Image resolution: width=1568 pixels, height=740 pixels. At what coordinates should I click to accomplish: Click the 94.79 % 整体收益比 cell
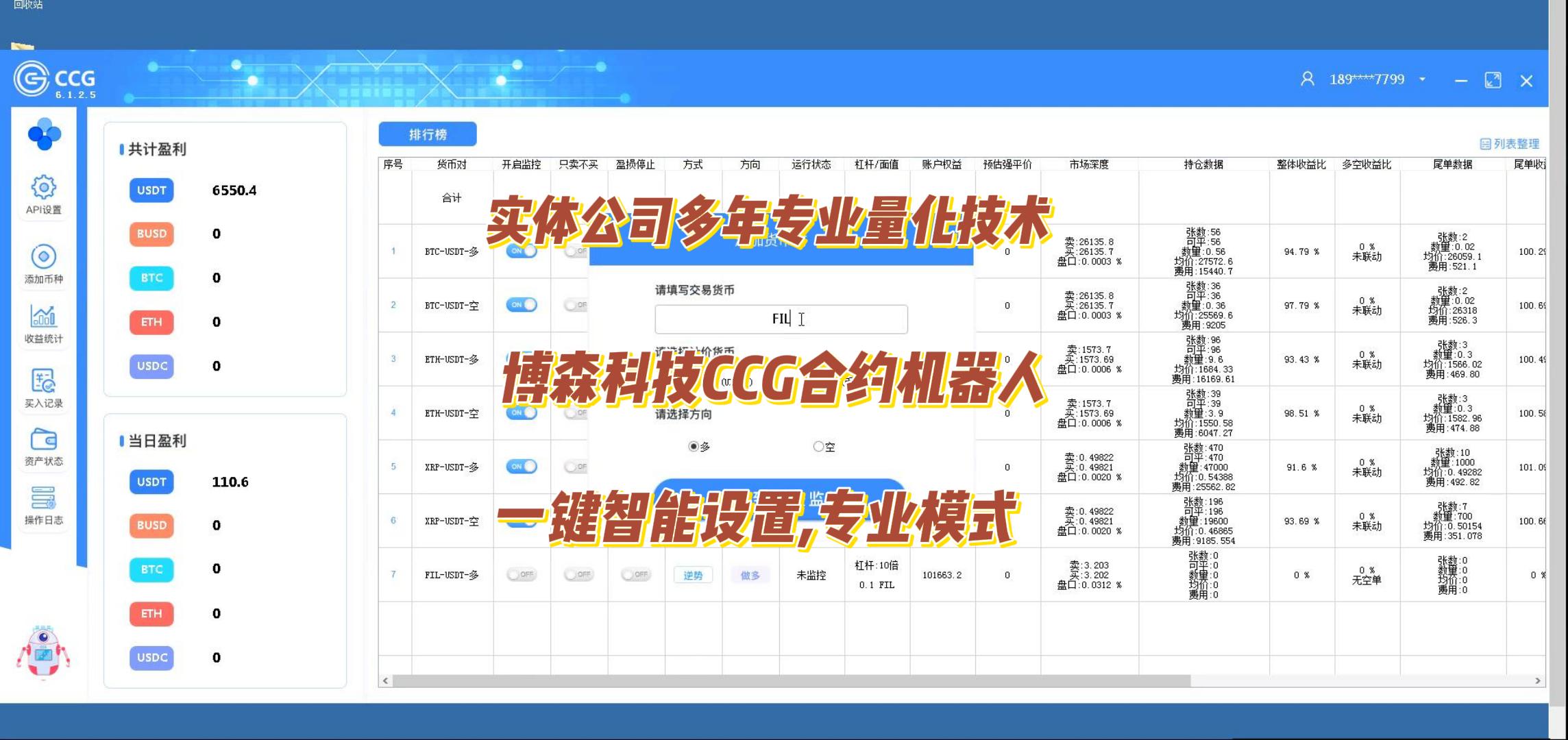(x=1301, y=251)
